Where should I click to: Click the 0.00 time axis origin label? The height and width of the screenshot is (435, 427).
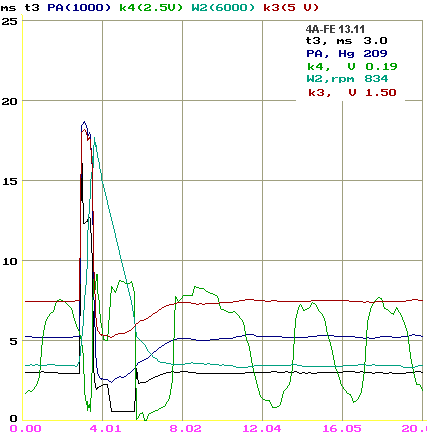coord(25,428)
